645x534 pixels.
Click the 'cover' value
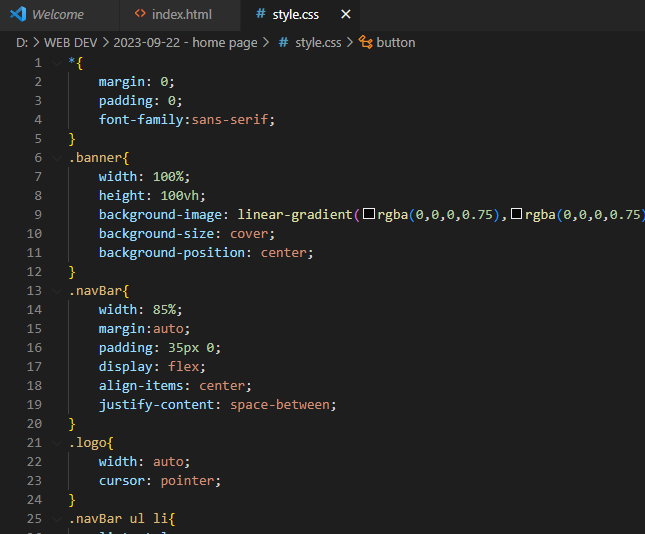[x=249, y=234]
